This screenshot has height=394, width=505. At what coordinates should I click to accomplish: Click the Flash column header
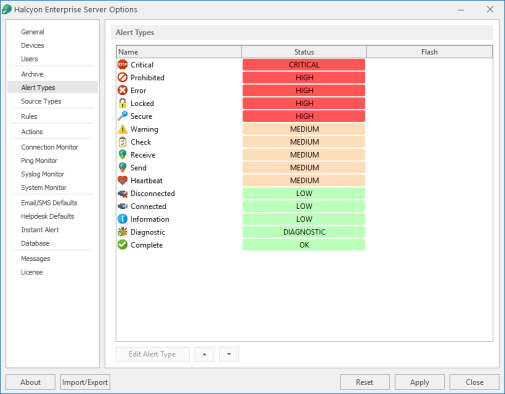point(429,52)
